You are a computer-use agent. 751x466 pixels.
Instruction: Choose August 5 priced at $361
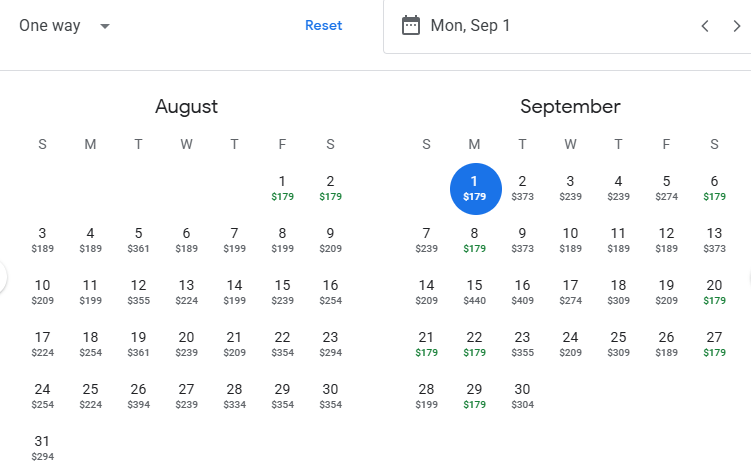pyautogui.click(x=138, y=240)
